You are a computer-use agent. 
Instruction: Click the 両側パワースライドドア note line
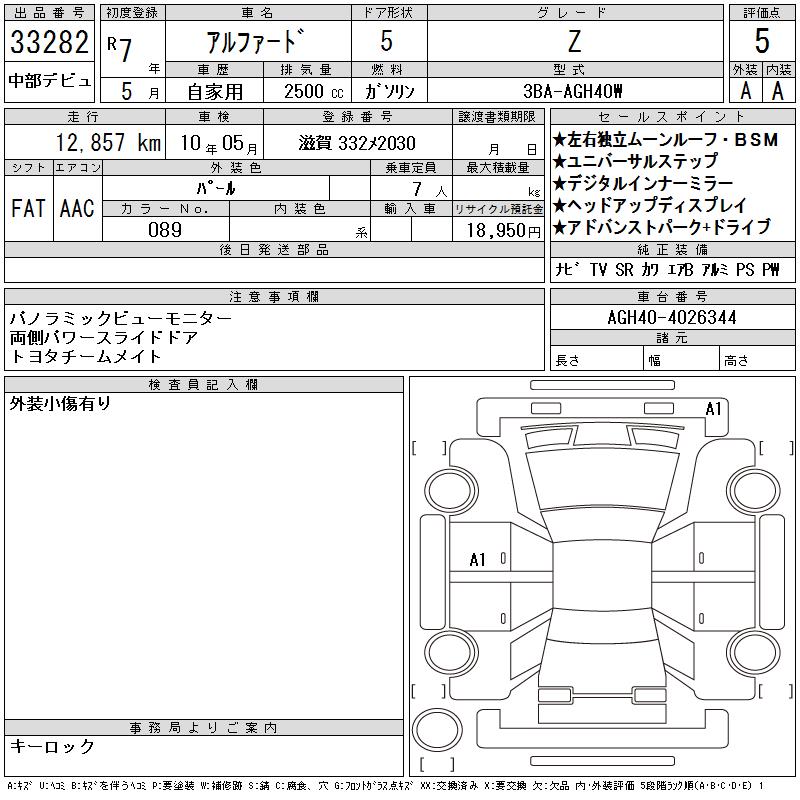104,337
